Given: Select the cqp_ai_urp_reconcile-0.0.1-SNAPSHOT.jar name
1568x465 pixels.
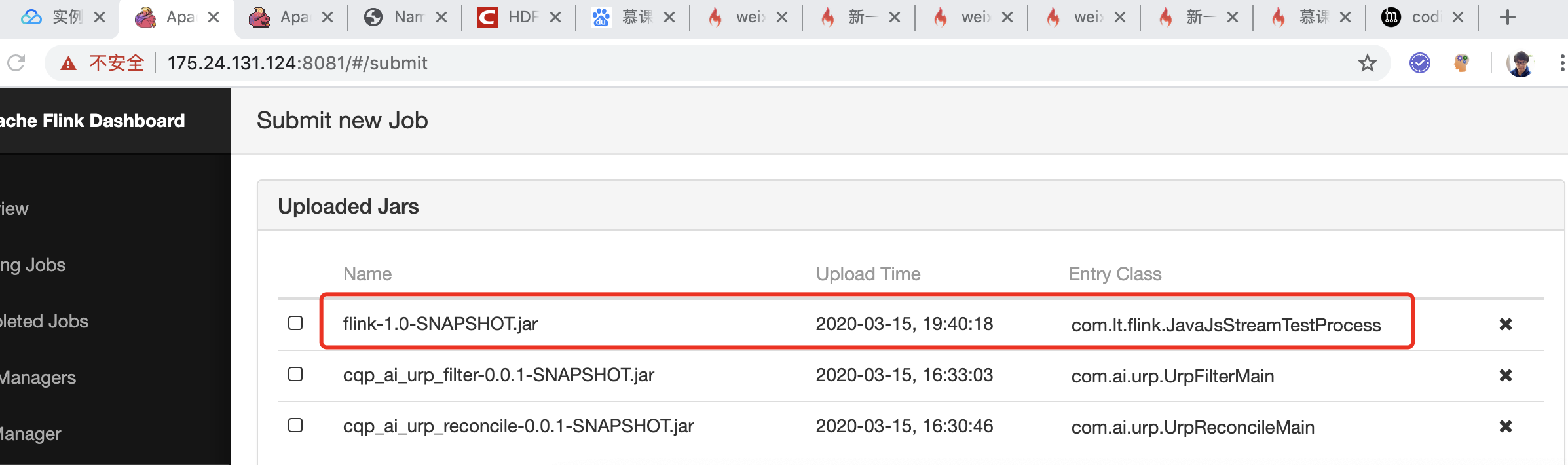Looking at the screenshot, I should (518, 426).
